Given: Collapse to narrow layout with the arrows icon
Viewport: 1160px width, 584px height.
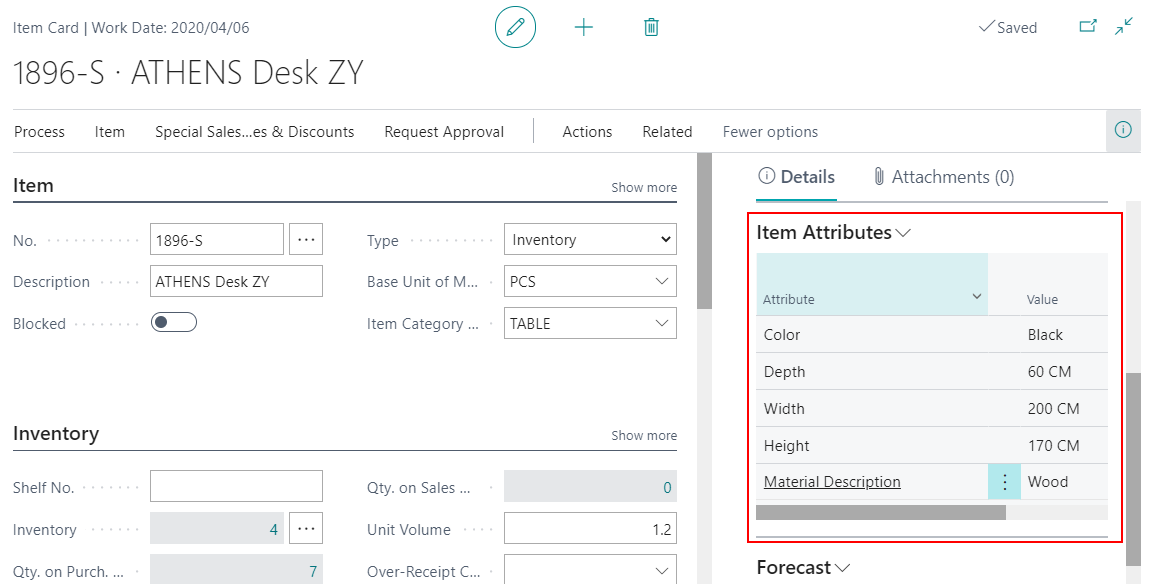Looking at the screenshot, I should (x=1123, y=27).
